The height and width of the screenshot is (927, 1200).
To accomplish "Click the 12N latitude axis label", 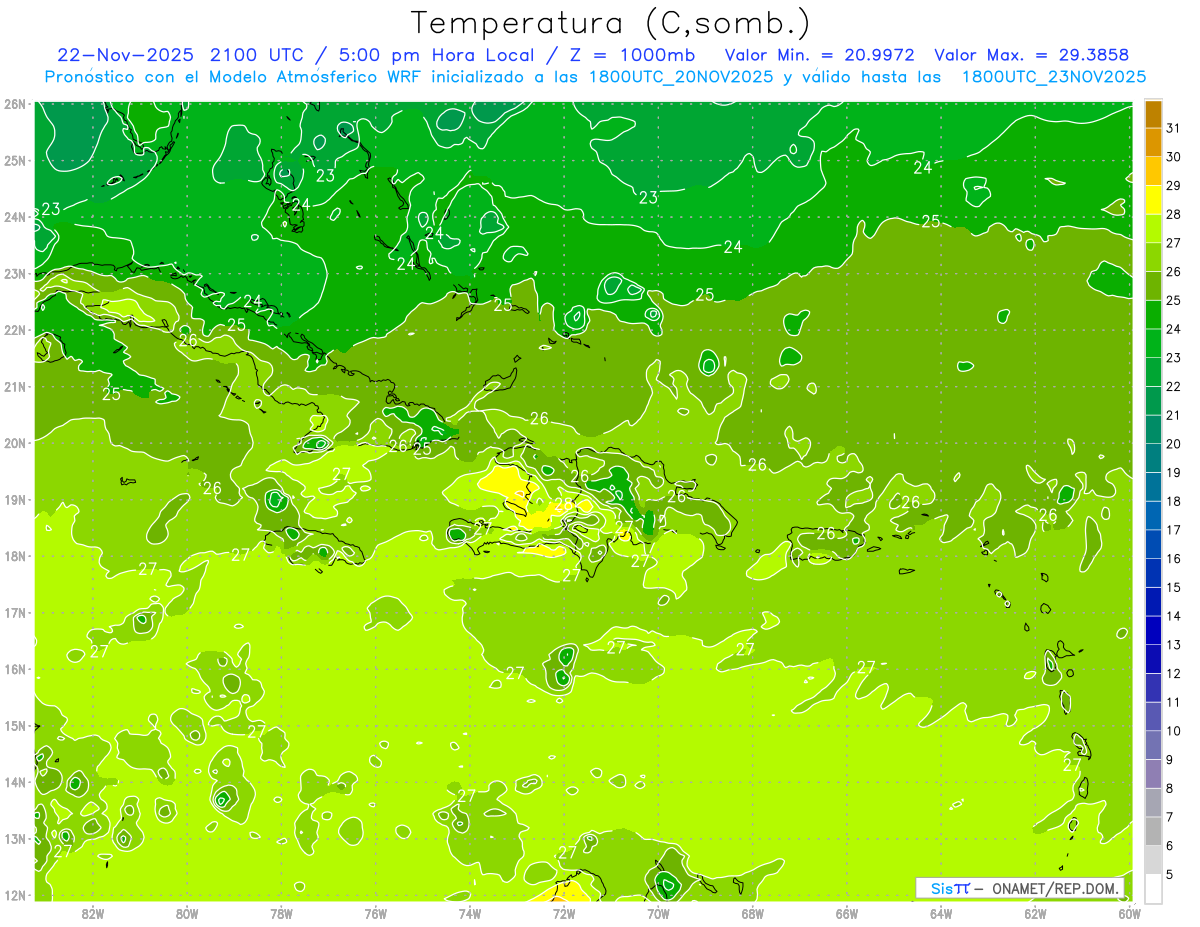I will (x=14, y=895).
